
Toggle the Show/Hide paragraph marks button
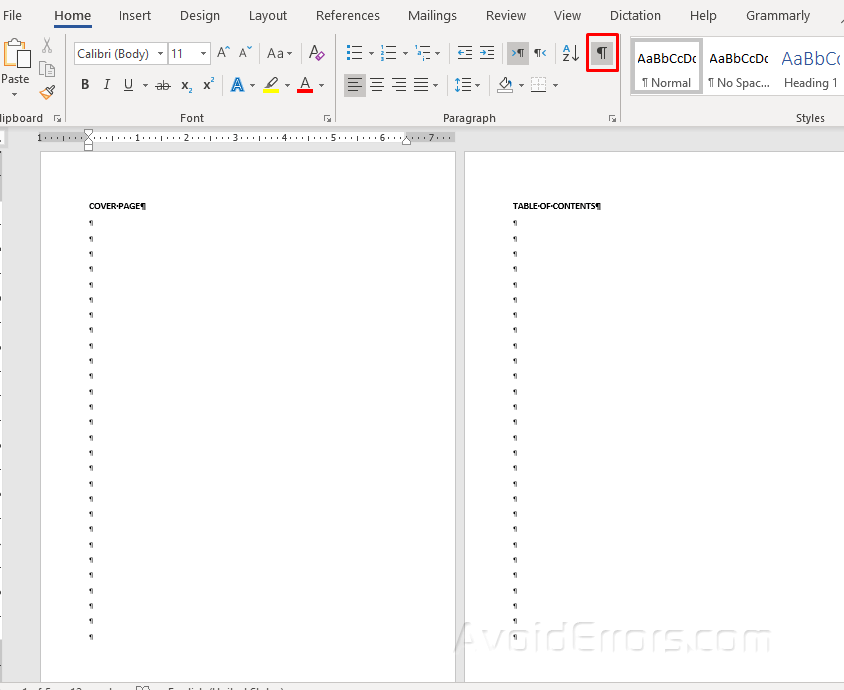602,53
